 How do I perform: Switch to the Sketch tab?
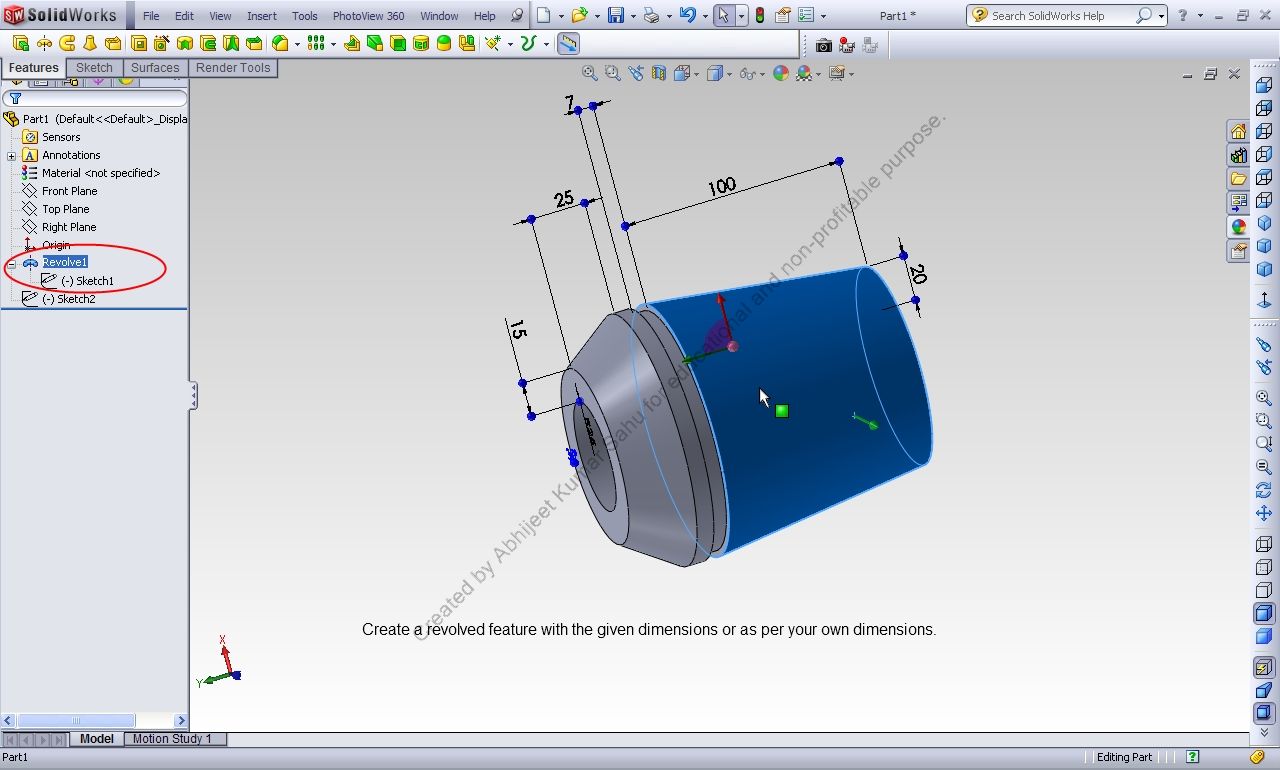(94, 68)
